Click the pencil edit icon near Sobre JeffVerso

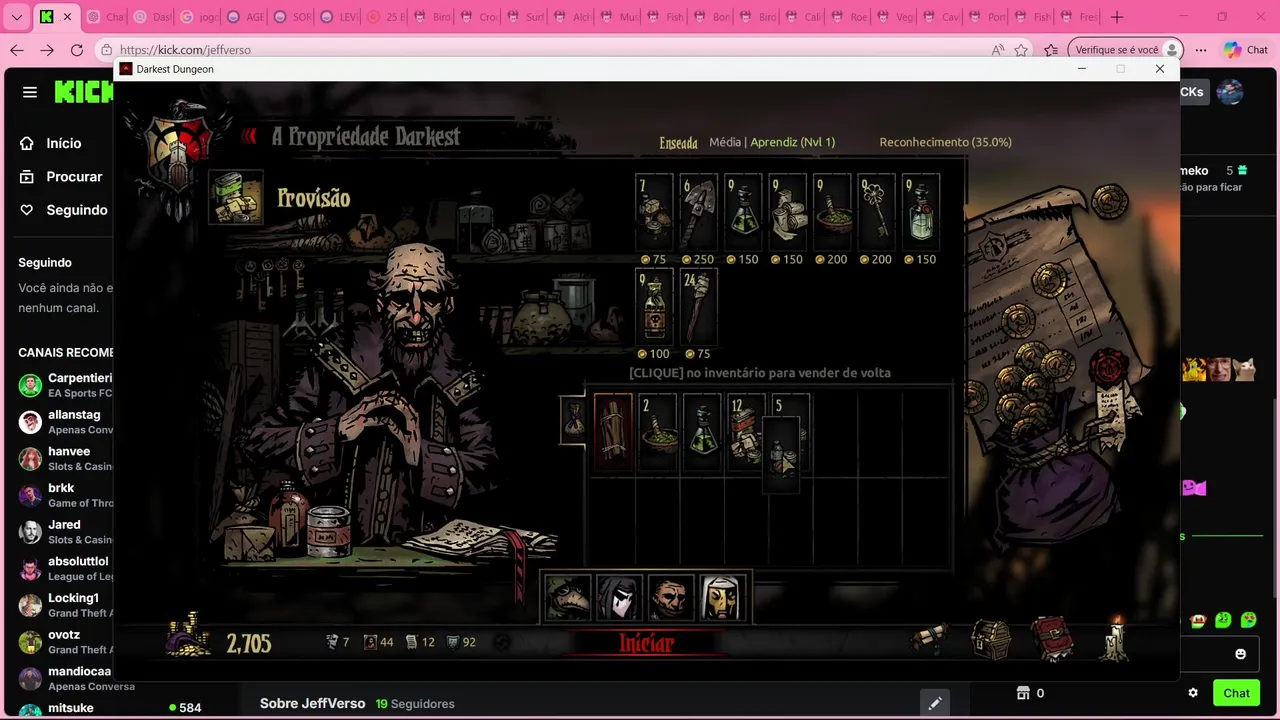(x=934, y=703)
